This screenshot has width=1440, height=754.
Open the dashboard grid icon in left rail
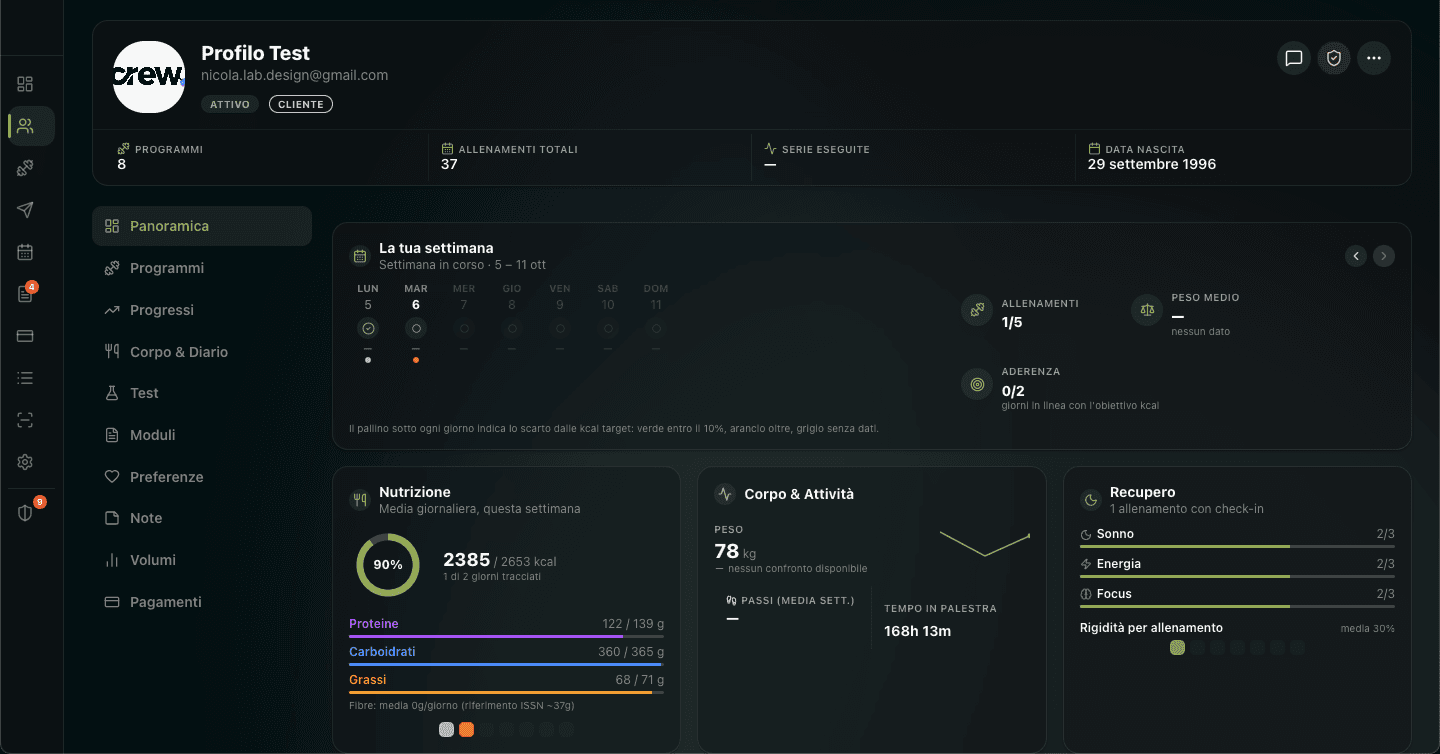pos(25,84)
